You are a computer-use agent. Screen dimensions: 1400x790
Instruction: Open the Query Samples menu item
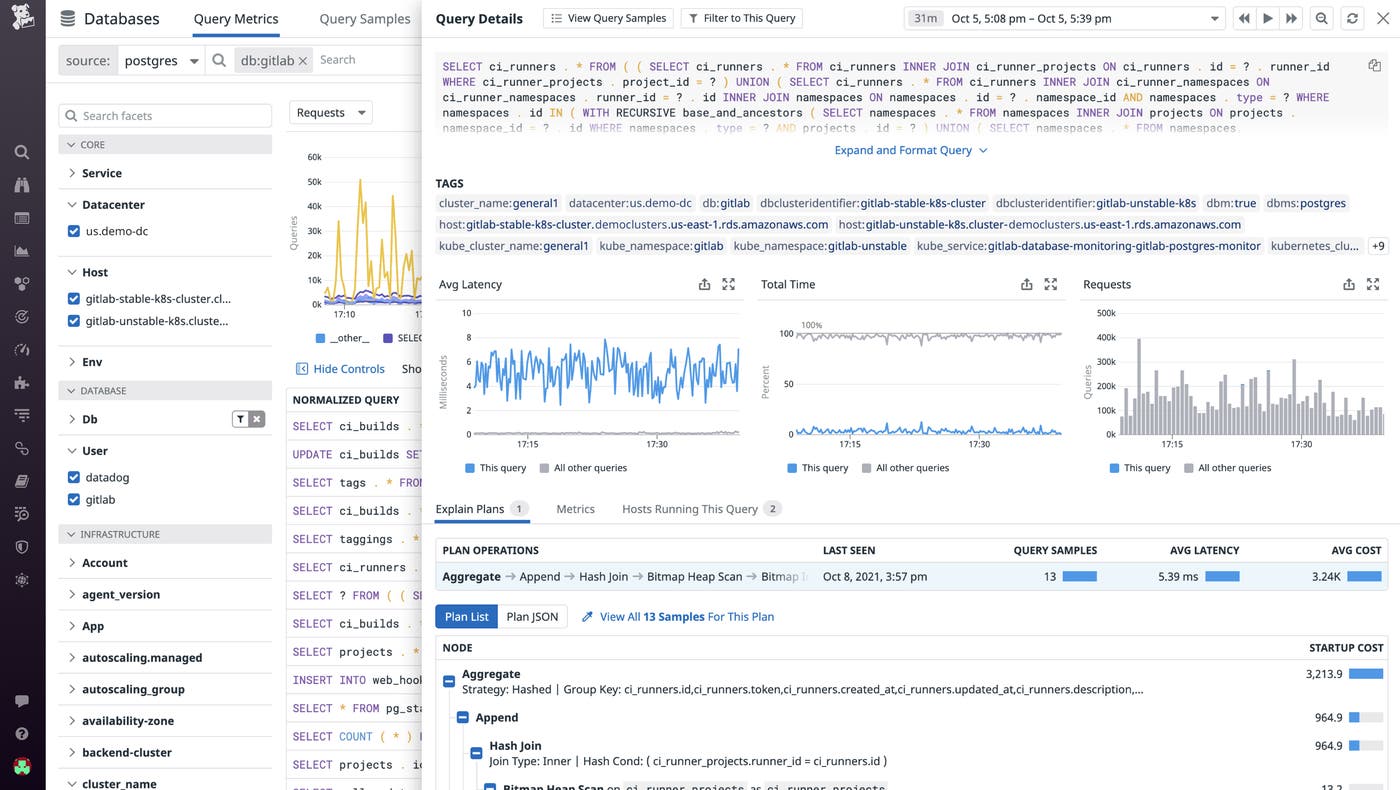(364, 18)
